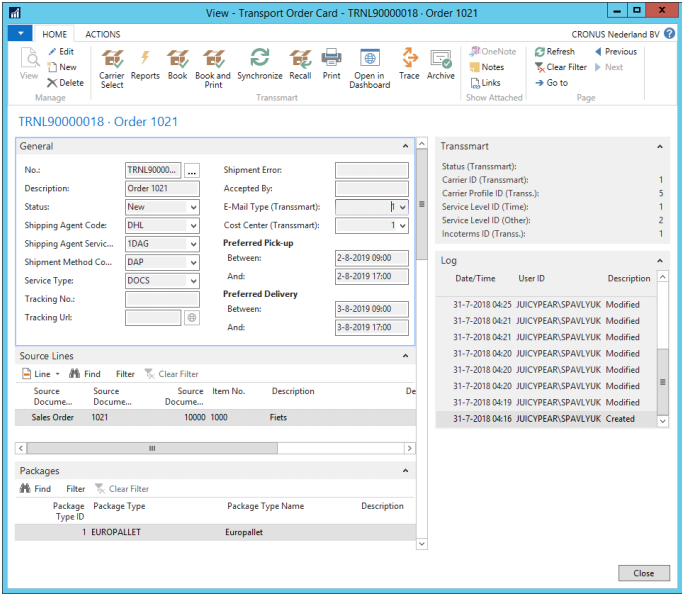
Task: Expand the Shipping Agent Code dropdown
Action: click(192, 226)
